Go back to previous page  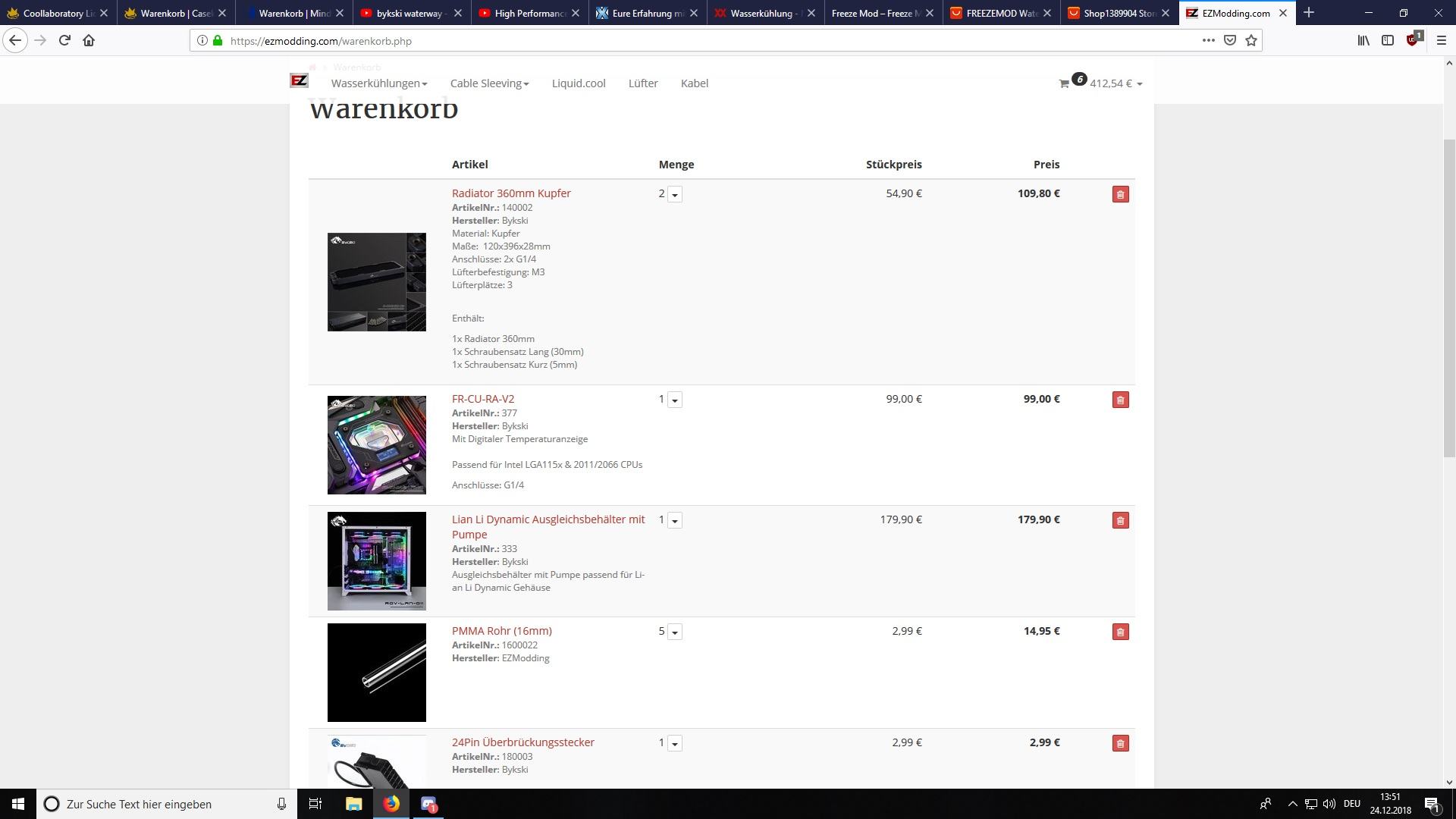[x=15, y=40]
